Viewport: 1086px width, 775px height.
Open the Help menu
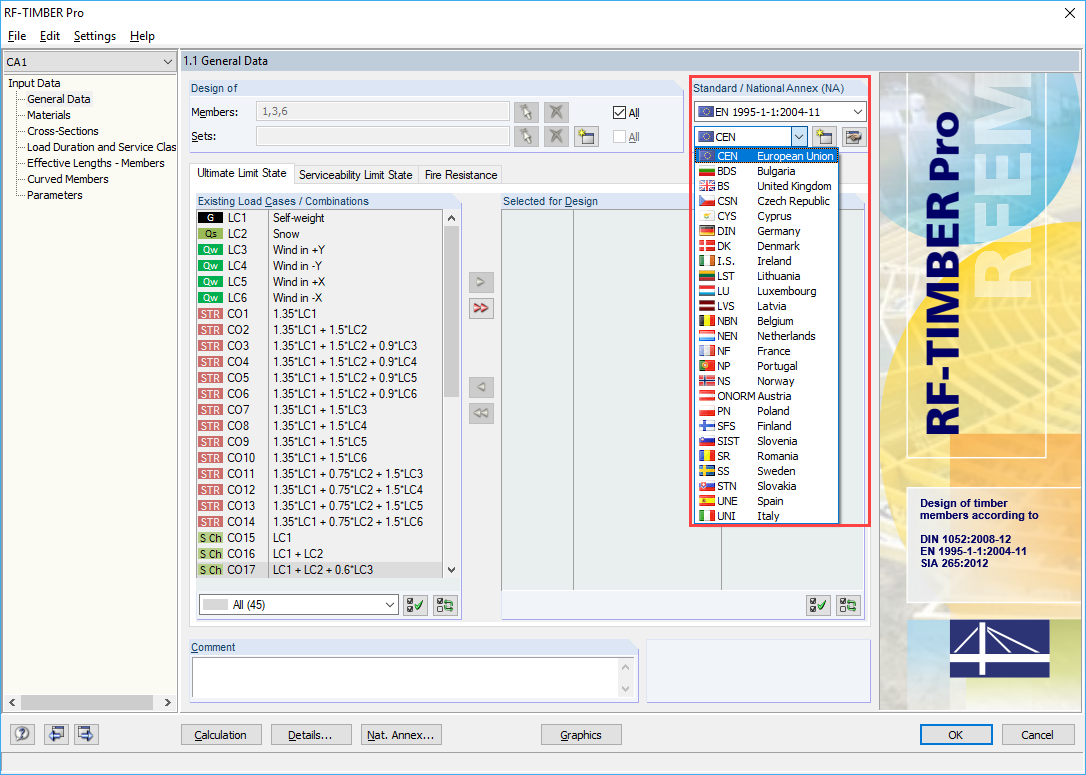[142, 36]
